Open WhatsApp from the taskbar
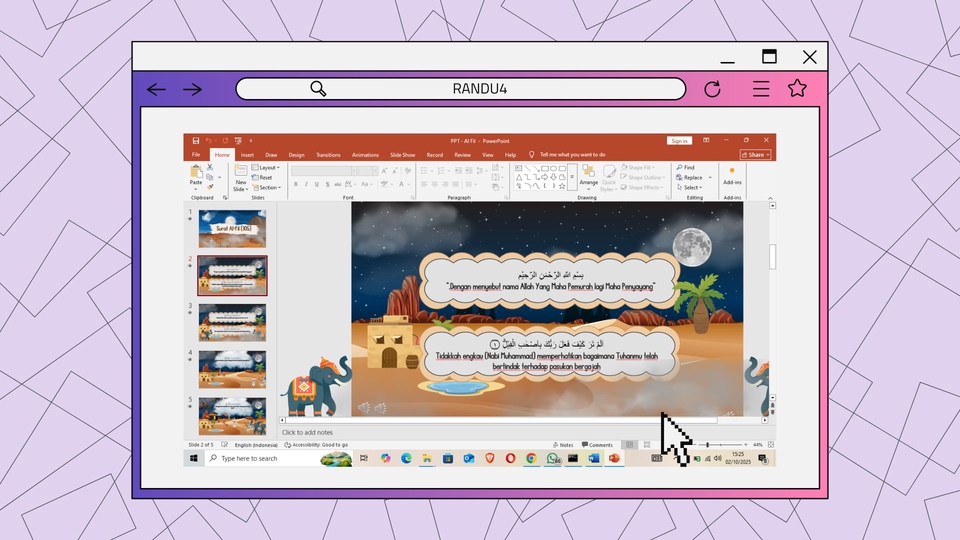The width and height of the screenshot is (960, 540). click(x=552, y=458)
